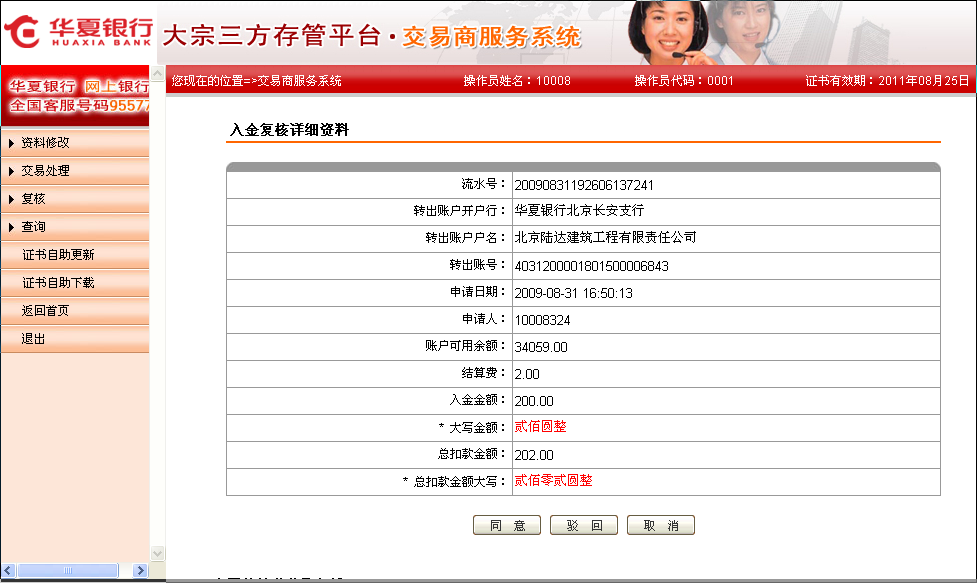Click the 全国客服号码 banner in sidebar
The image size is (977, 583).
click(x=79, y=105)
